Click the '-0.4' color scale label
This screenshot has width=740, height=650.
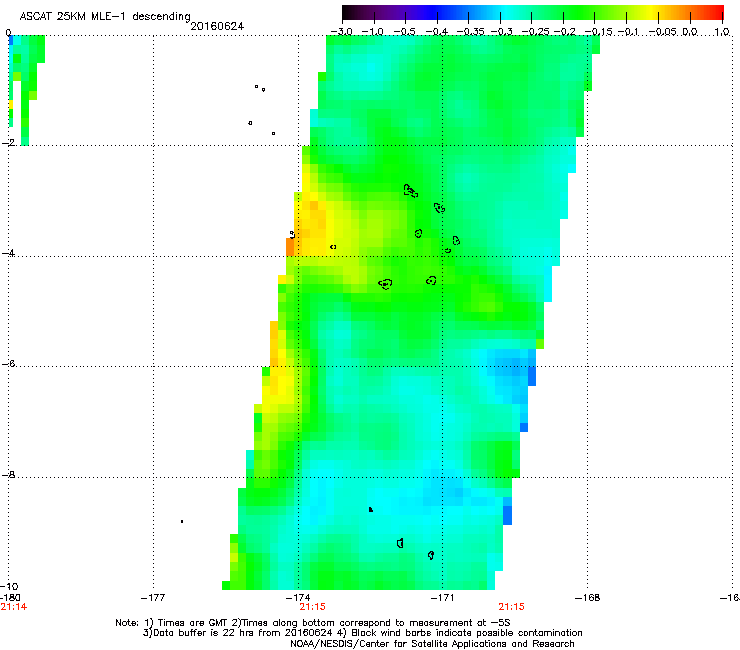(x=436, y=32)
